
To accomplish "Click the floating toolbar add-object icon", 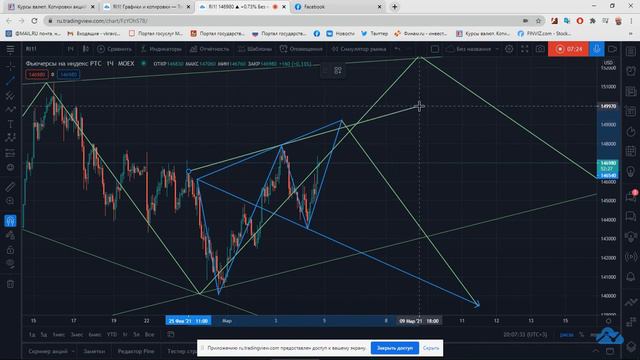I will (x=338, y=70).
